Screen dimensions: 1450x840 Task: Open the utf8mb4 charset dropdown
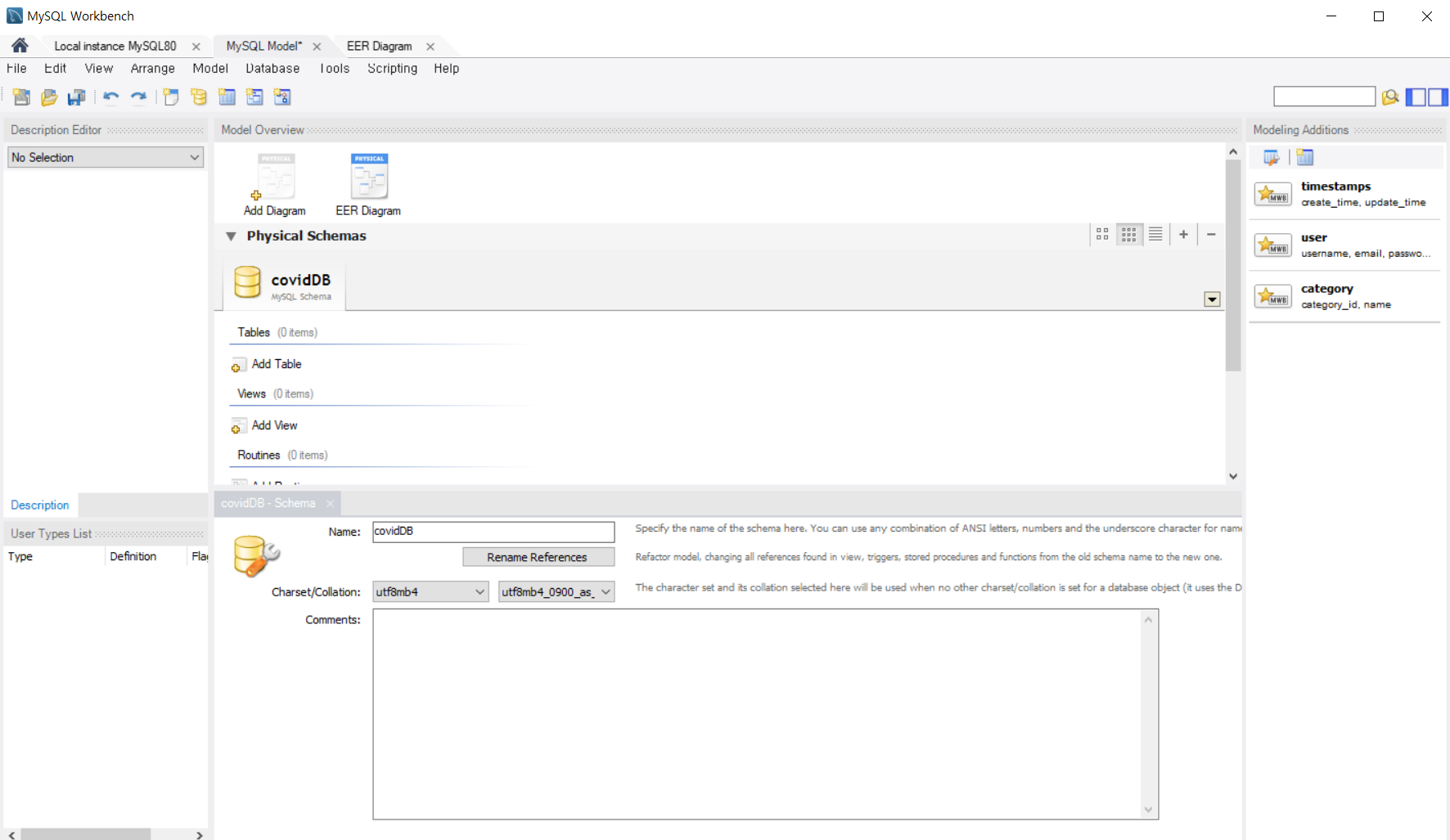click(430, 591)
